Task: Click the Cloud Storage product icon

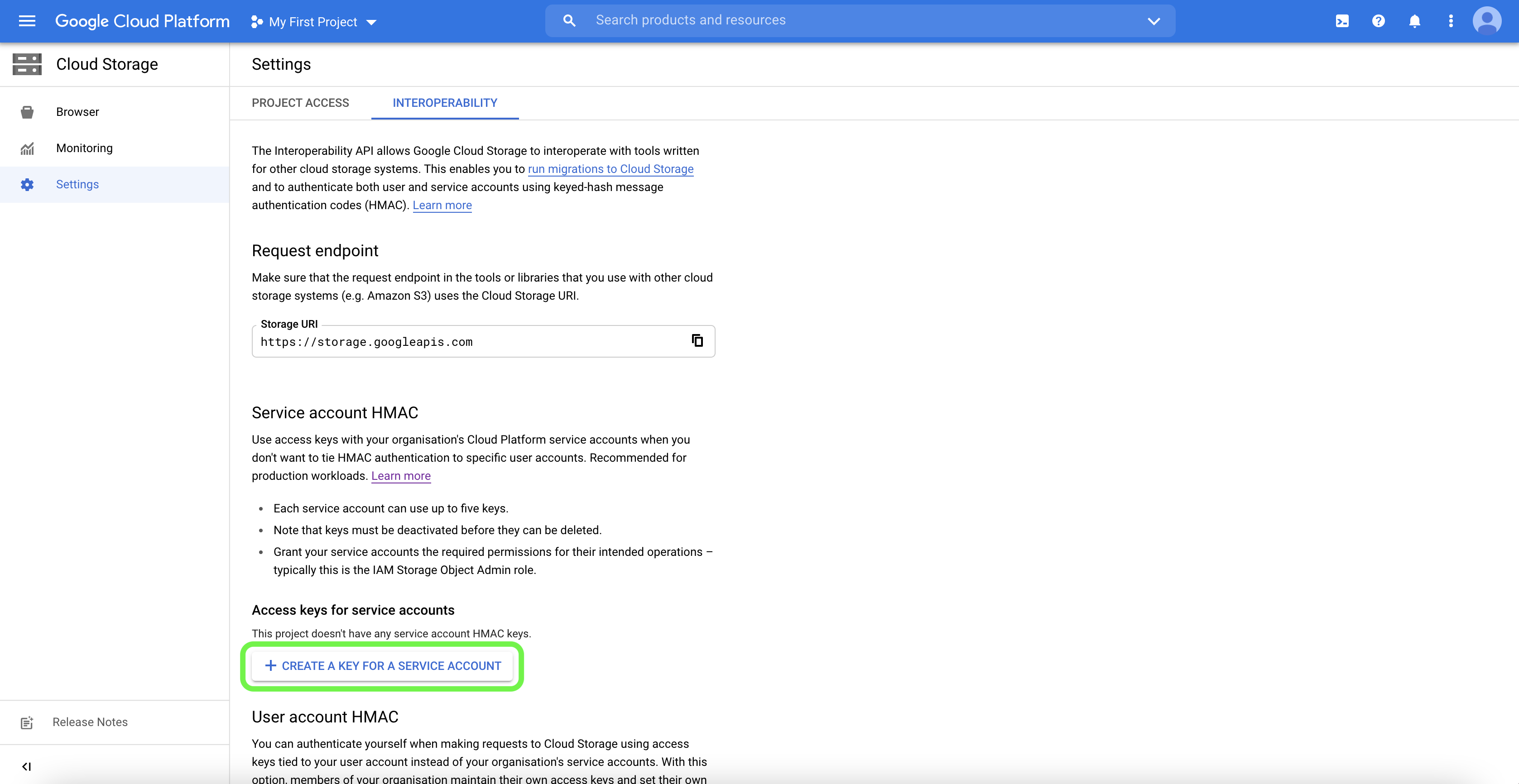Action: point(27,64)
